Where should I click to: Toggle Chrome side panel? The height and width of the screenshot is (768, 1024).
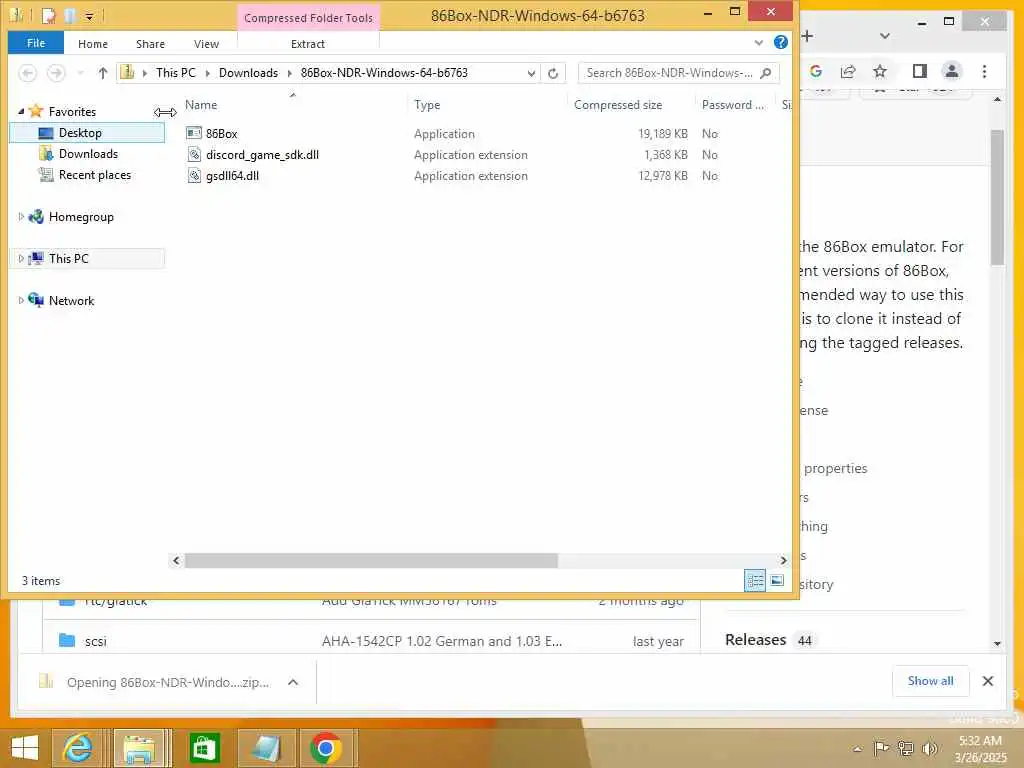(x=920, y=71)
